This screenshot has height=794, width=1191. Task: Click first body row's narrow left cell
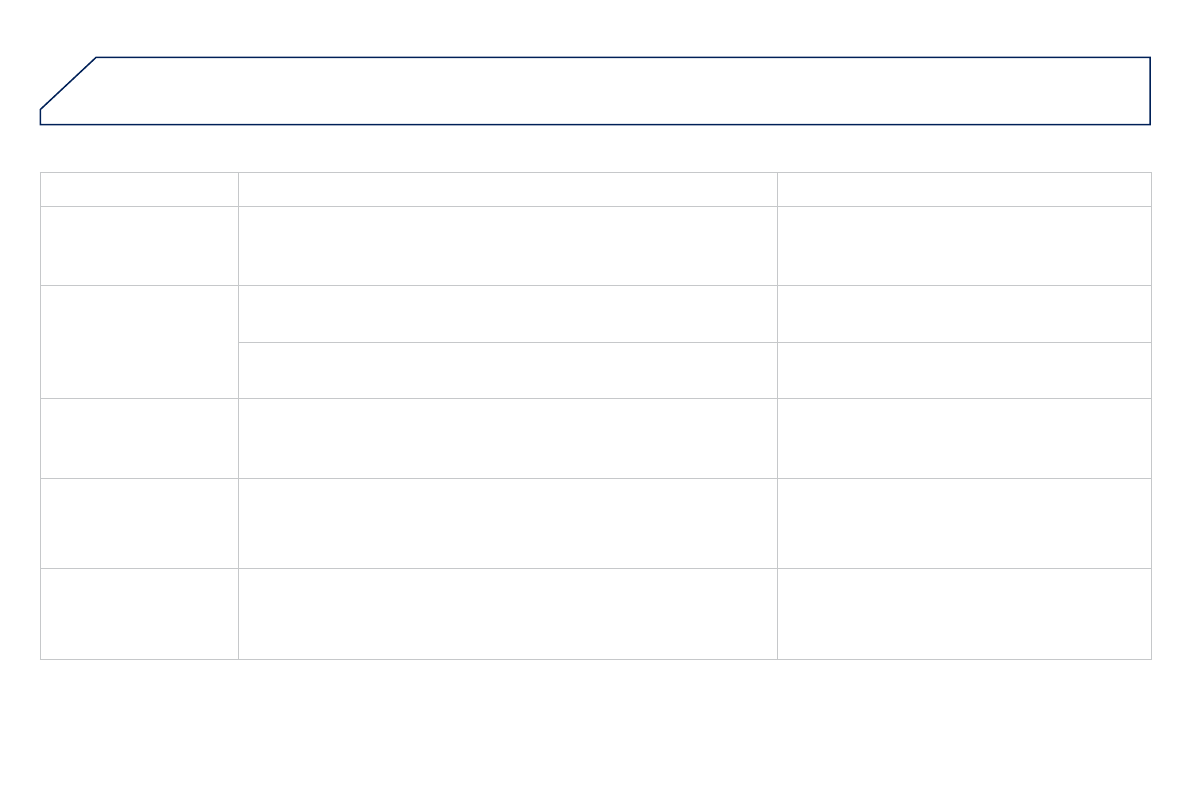point(139,246)
